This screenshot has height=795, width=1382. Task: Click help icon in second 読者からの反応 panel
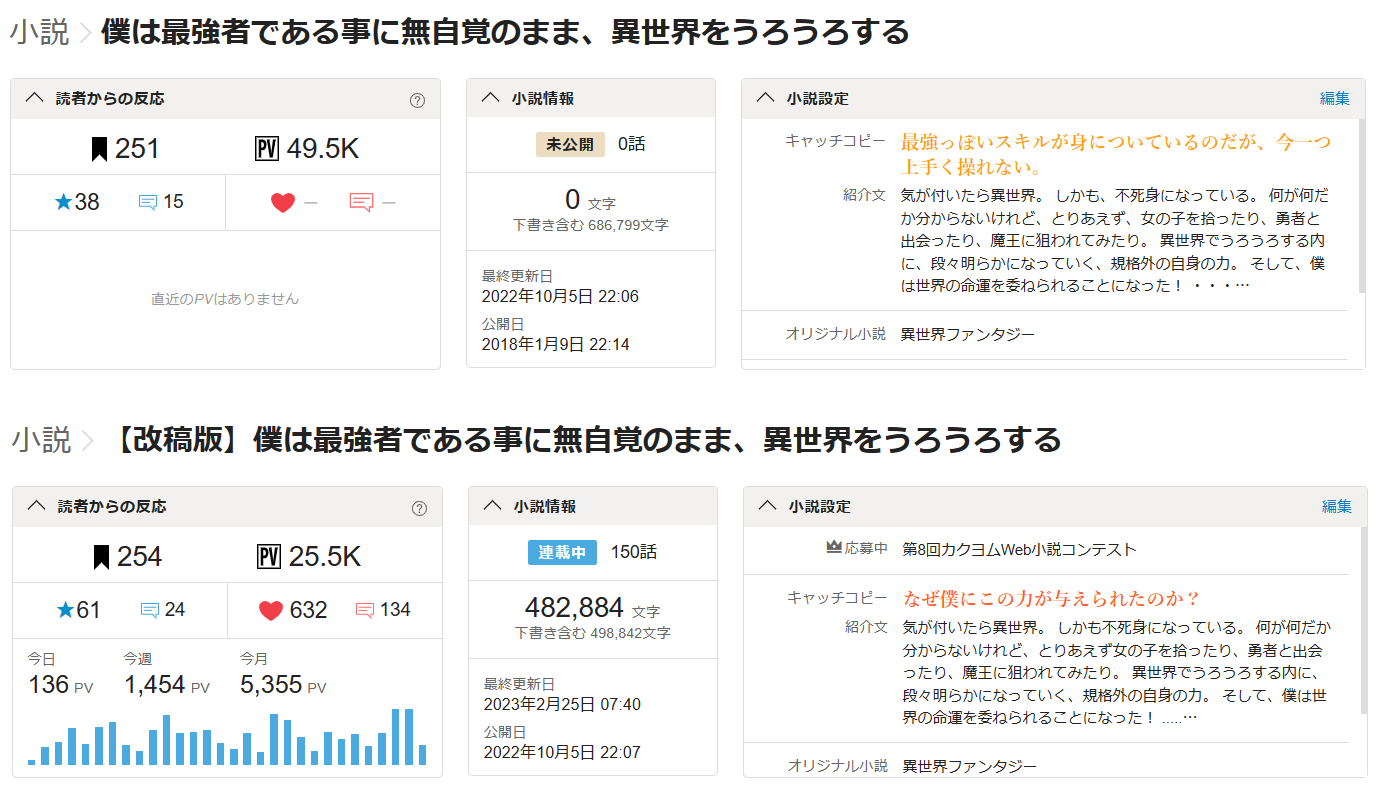(420, 508)
